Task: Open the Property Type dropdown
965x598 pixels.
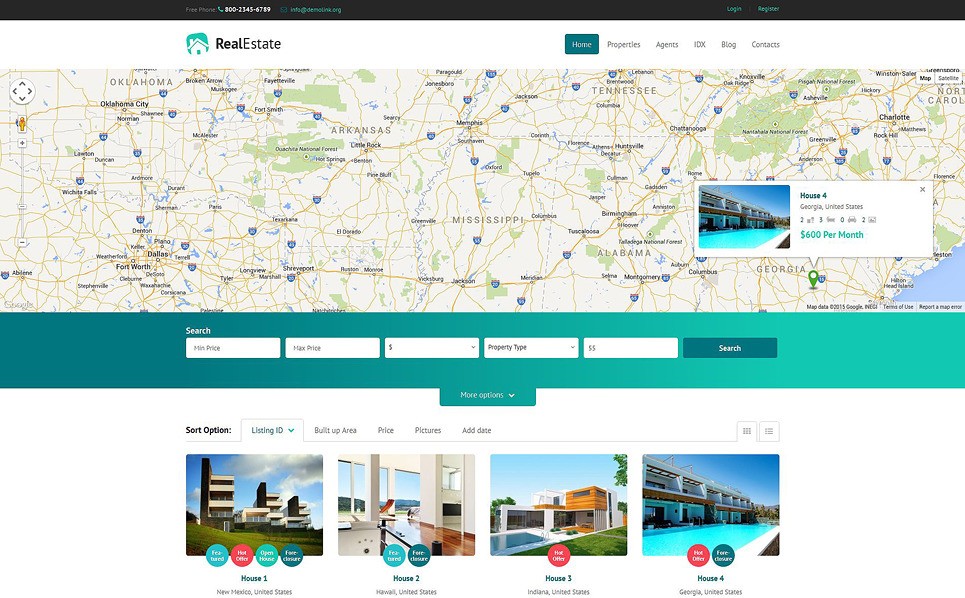Action: pos(531,348)
